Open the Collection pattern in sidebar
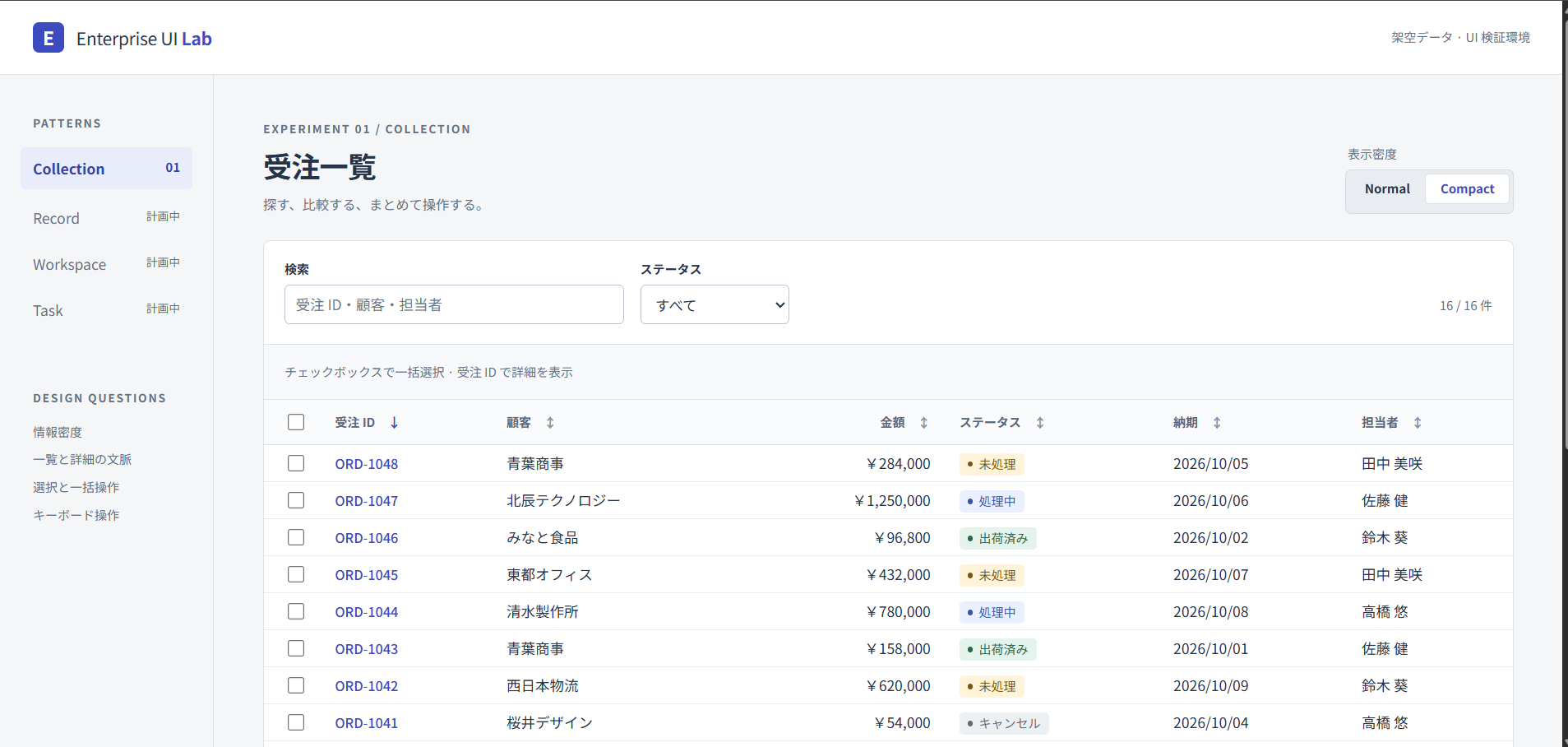Viewport: 1568px width, 747px height. (106, 169)
